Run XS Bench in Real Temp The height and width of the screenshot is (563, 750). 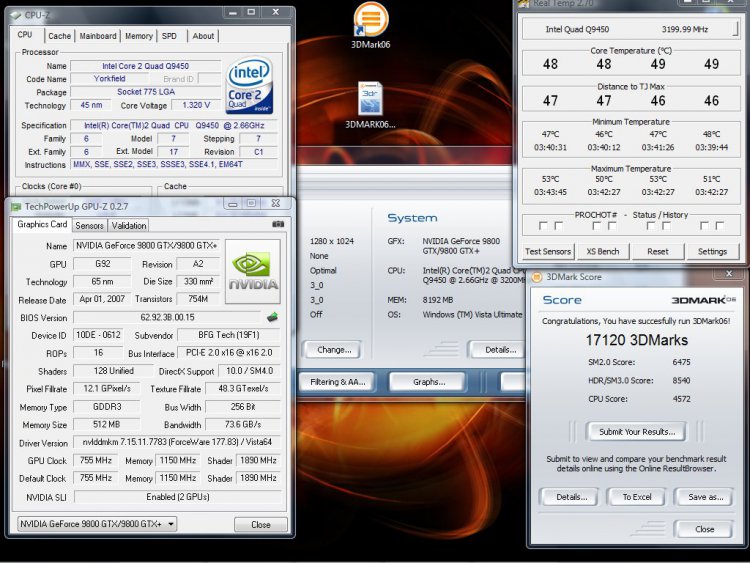click(x=603, y=251)
